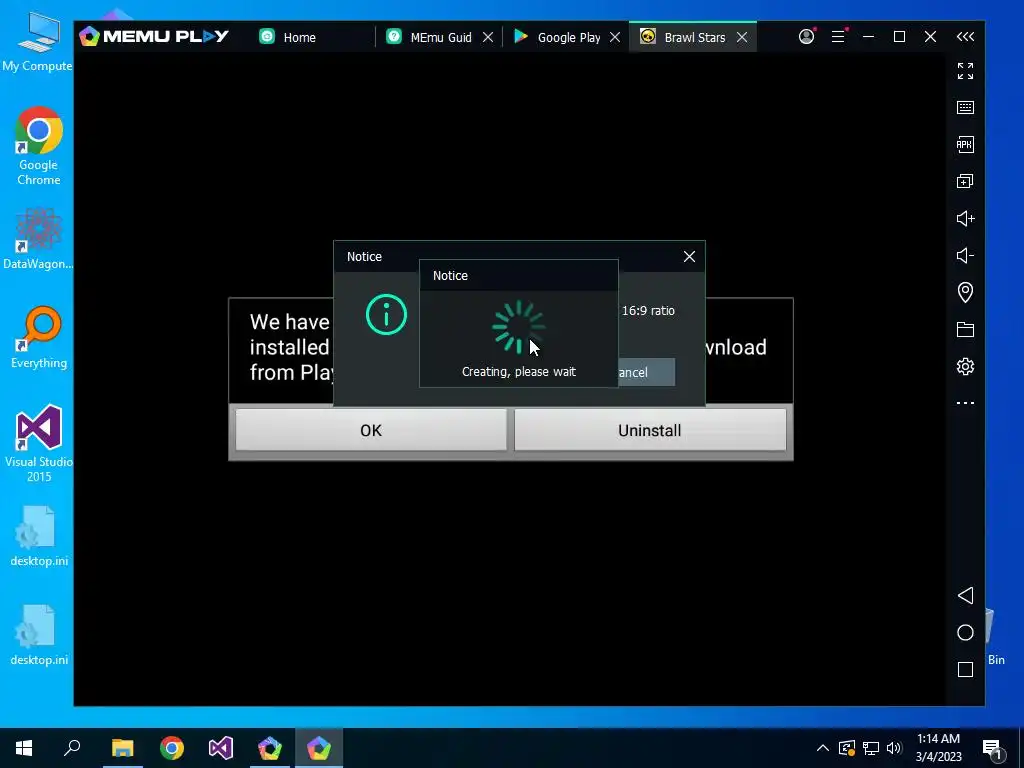Open File Explorer from the taskbar
The width and height of the screenshot is (1024, 768).
122,748
